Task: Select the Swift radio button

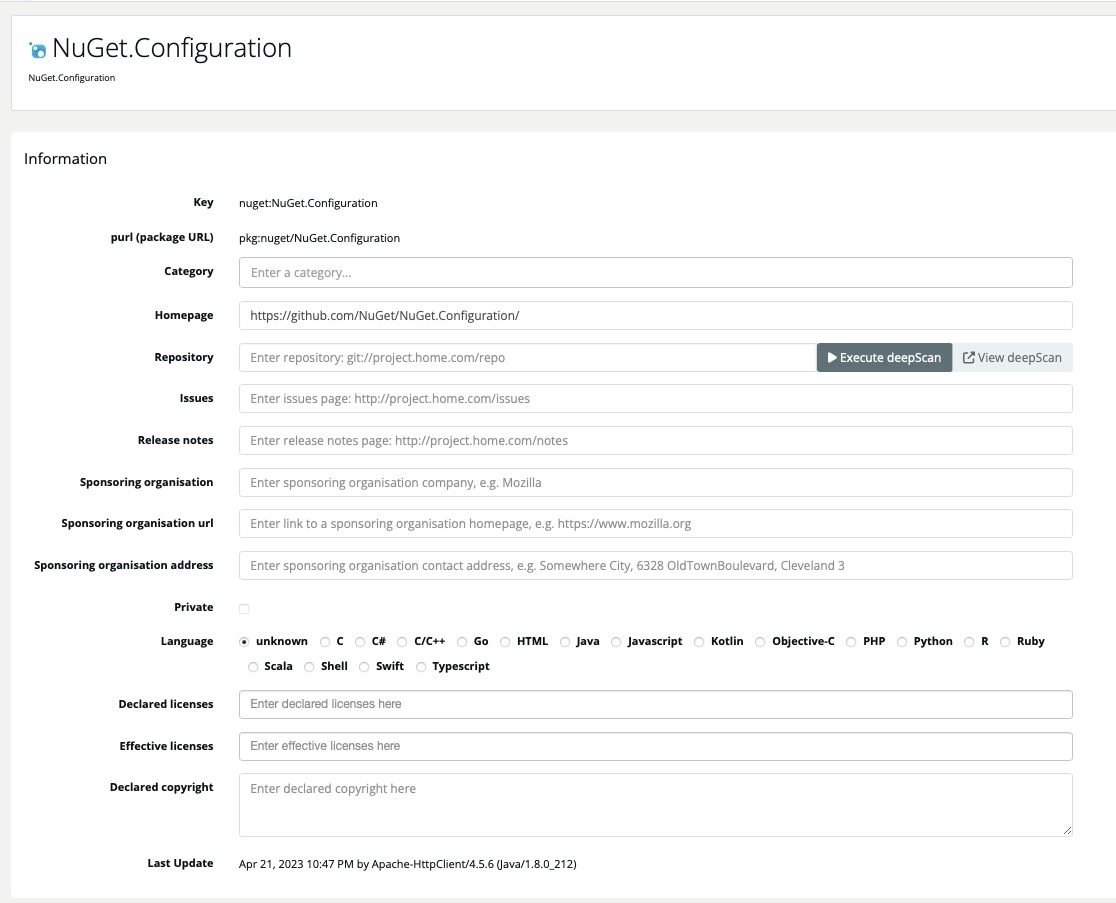Action: 364,667
